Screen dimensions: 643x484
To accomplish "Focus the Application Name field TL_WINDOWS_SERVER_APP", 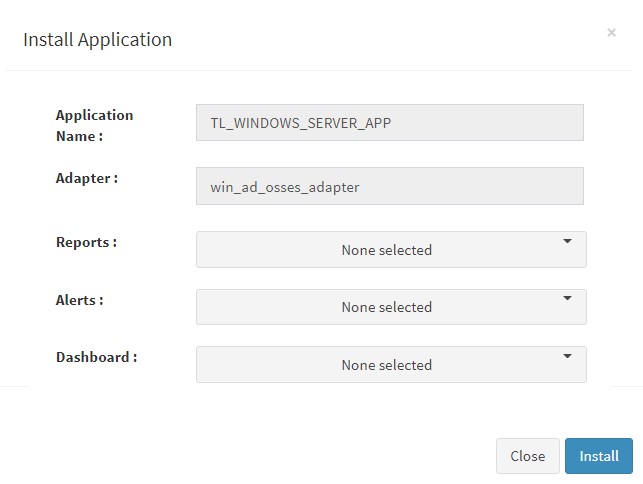I will pos(390,123).
